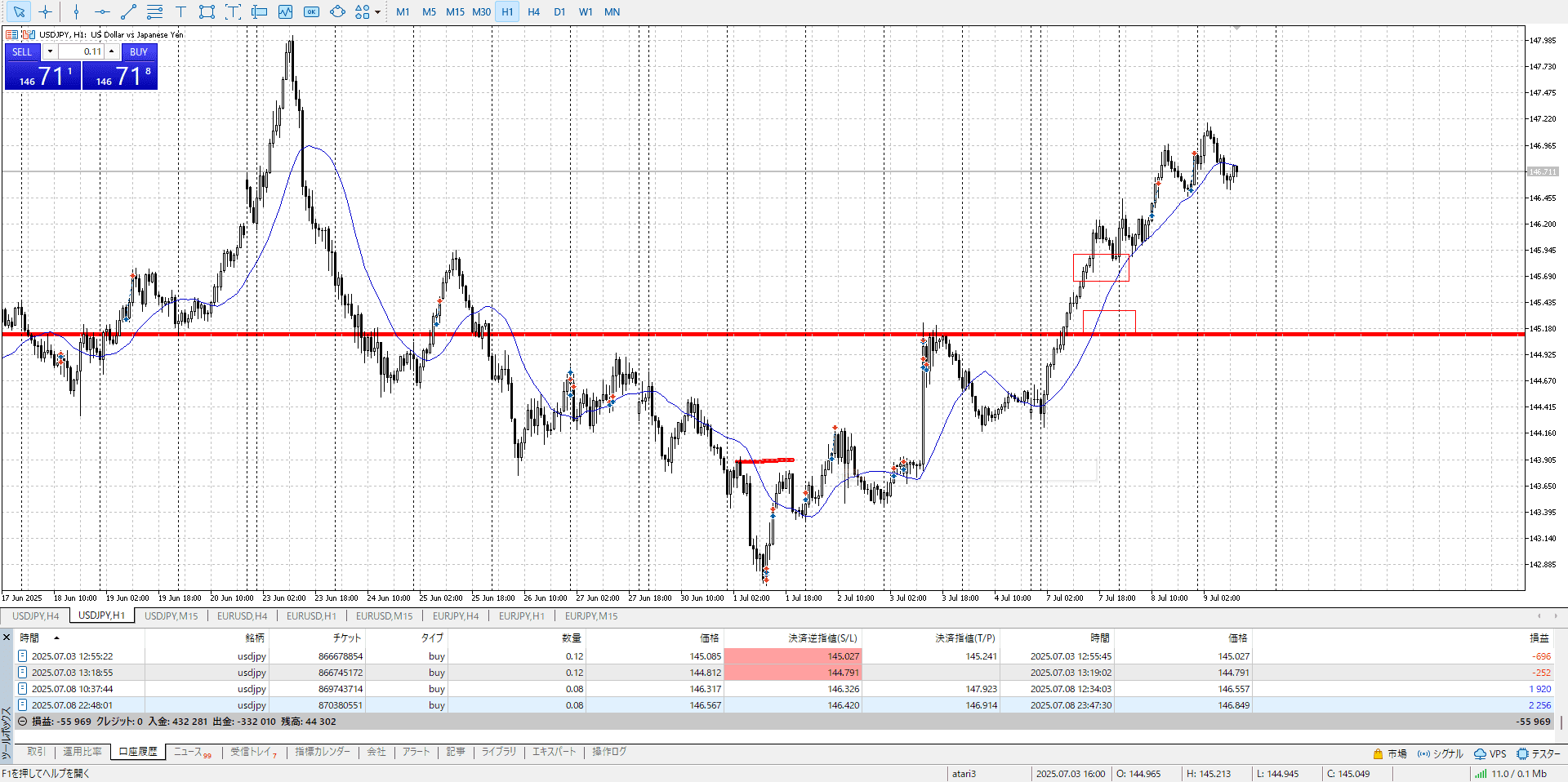Set chart period to D1

pyautogui.click(x=559, y=11)
